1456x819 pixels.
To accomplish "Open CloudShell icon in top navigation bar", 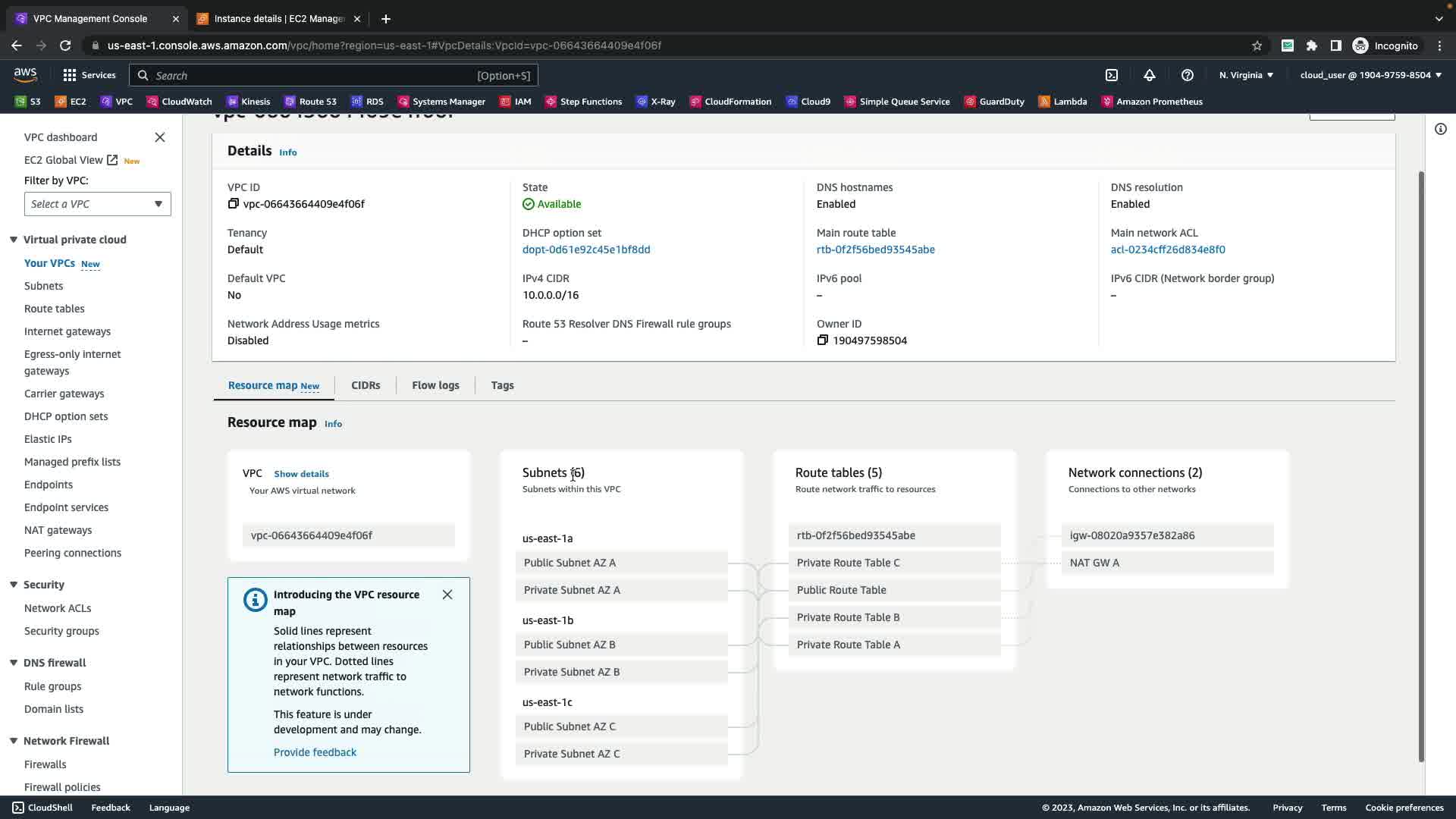I will 1112,75.
